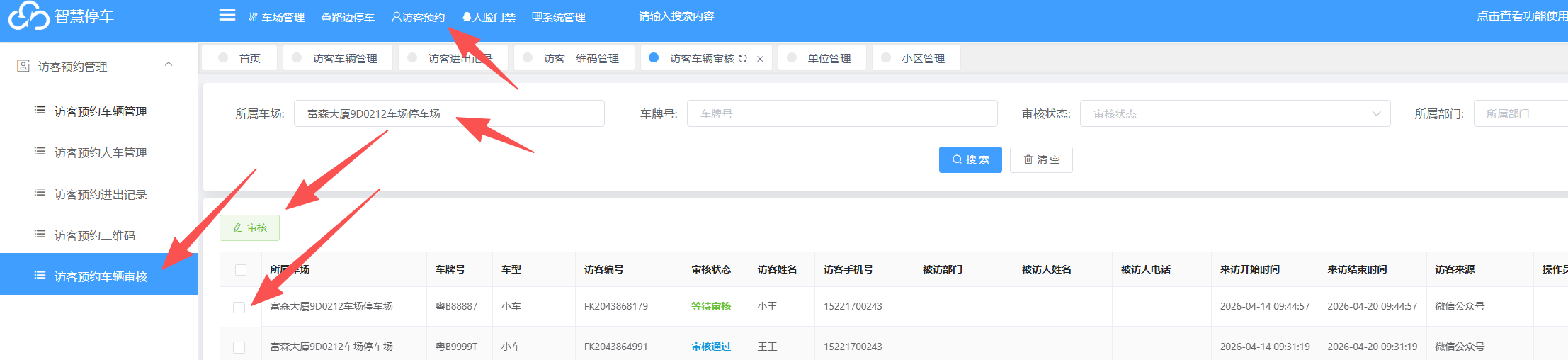The height and width of the screenshot is (360, 1568).
Task: Click the green 审核 button
Action: (x=249, y=227)
